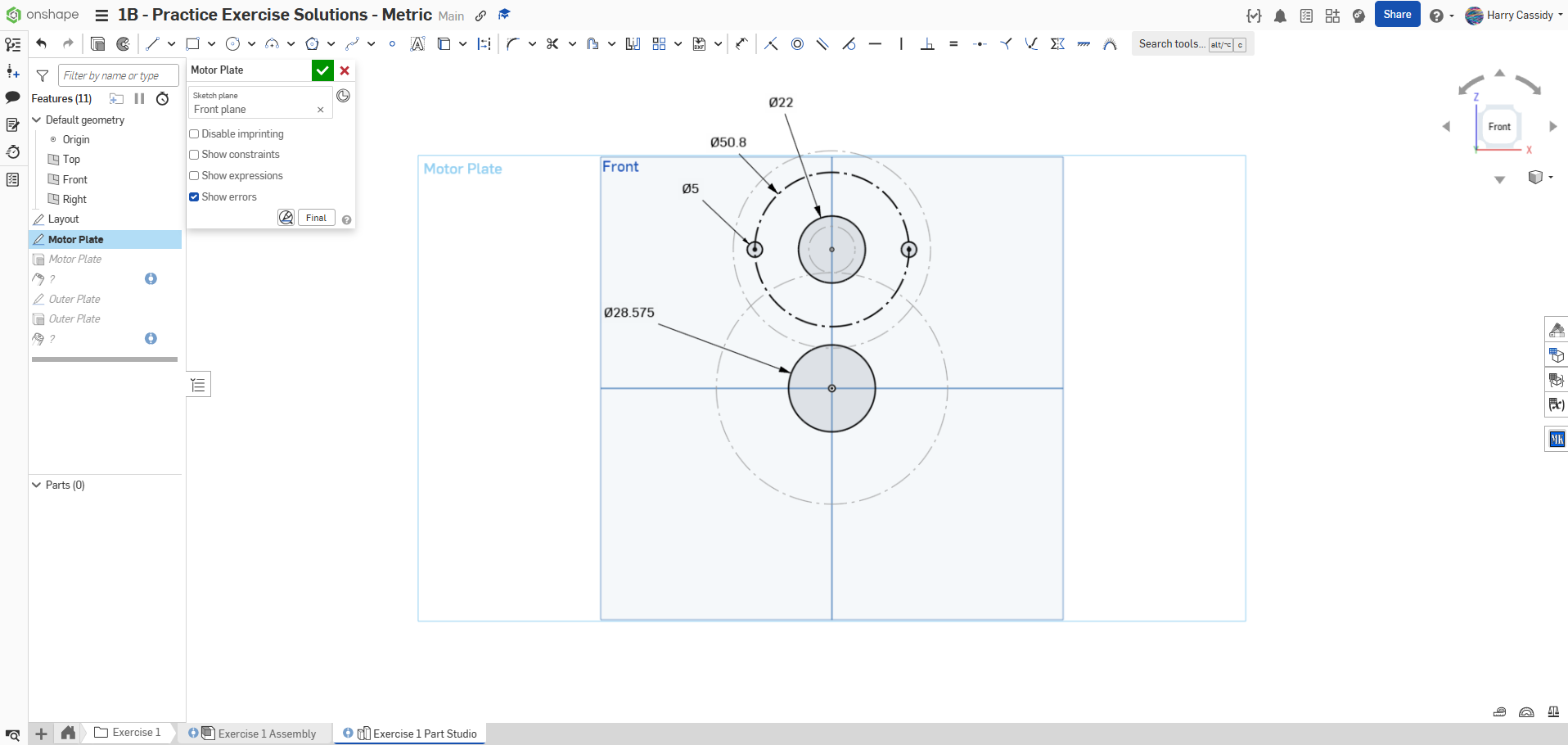Select the Text sketch tool
The height and width of the screenshot is (745, 1568).
(417, 44)
